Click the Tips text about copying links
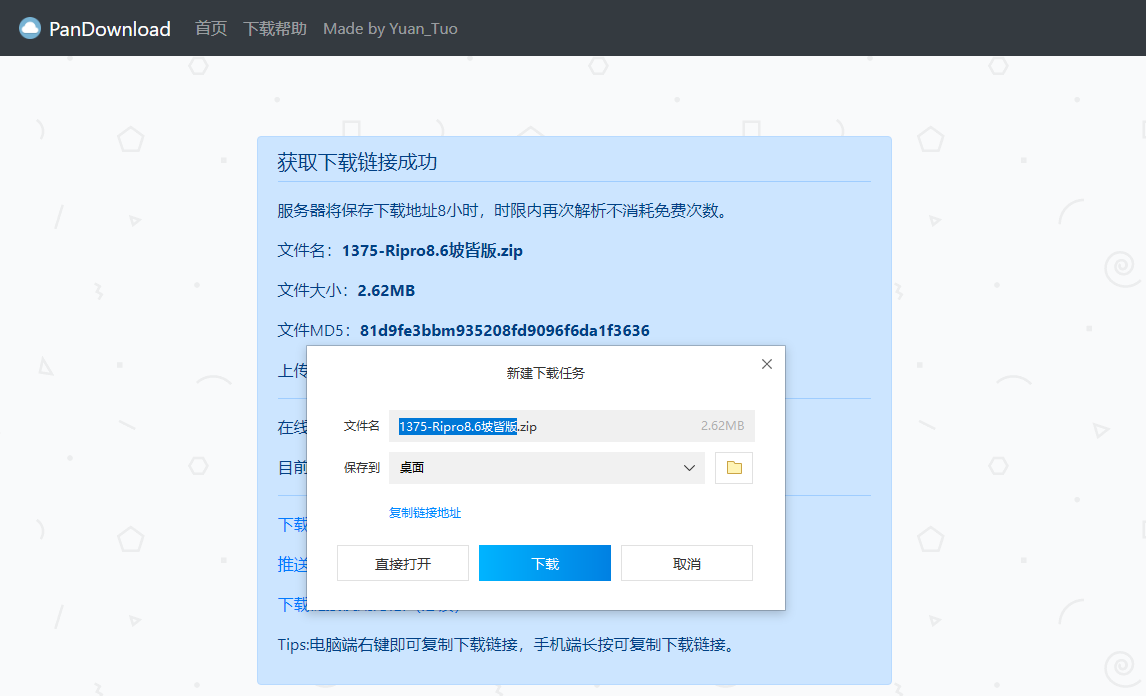Screen dimensions: 1146x696 tap(507, 645)
